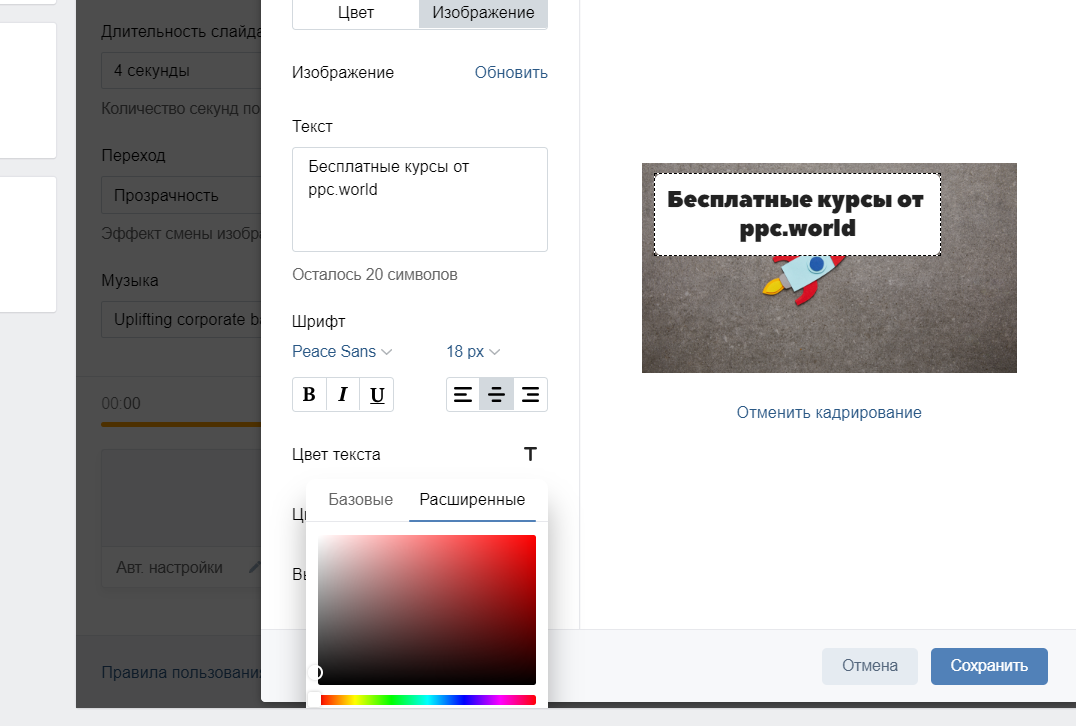Pick a hue on the rainbow color slider
Image resolution: width=1076 pixels, height=726 pixels.
(x=426, y=700)
